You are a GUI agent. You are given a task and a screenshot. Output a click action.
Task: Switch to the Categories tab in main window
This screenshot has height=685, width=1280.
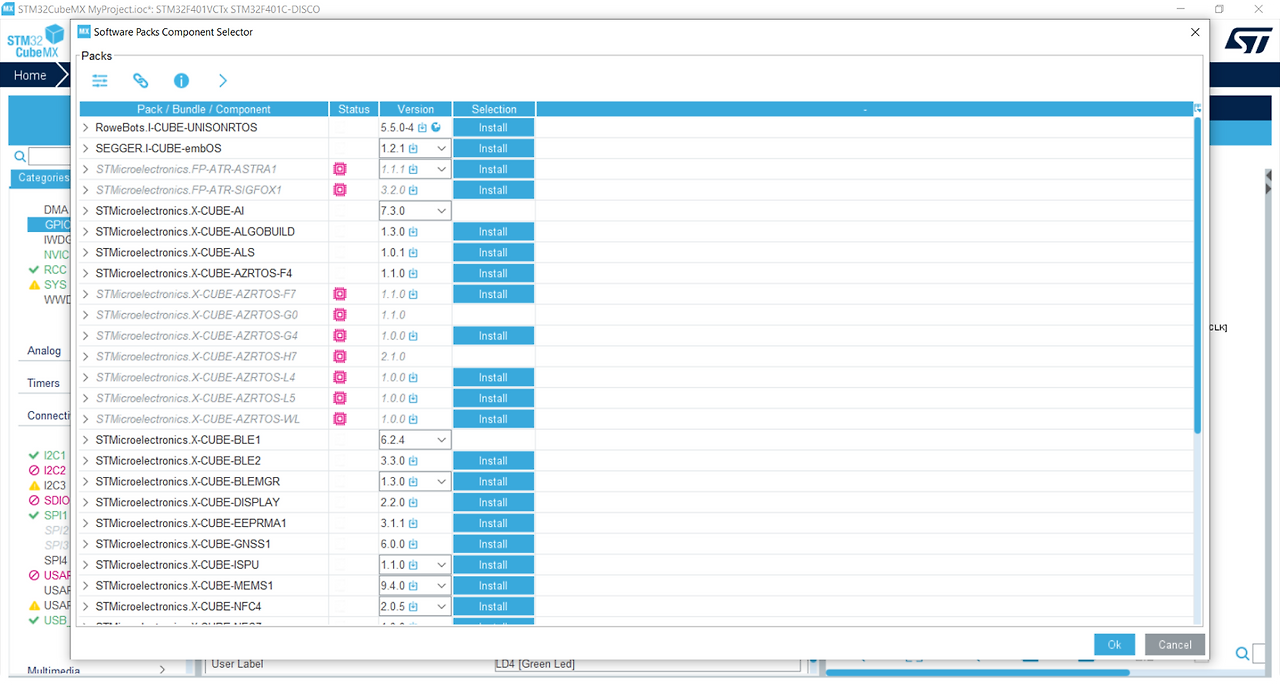pos(43,178)
